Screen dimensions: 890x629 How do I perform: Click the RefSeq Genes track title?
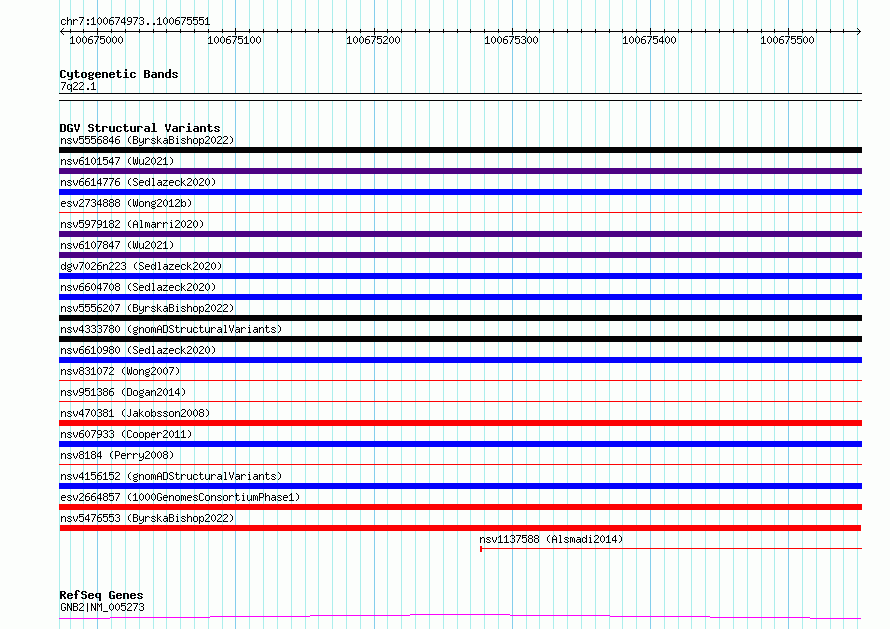tap(101, 596)
